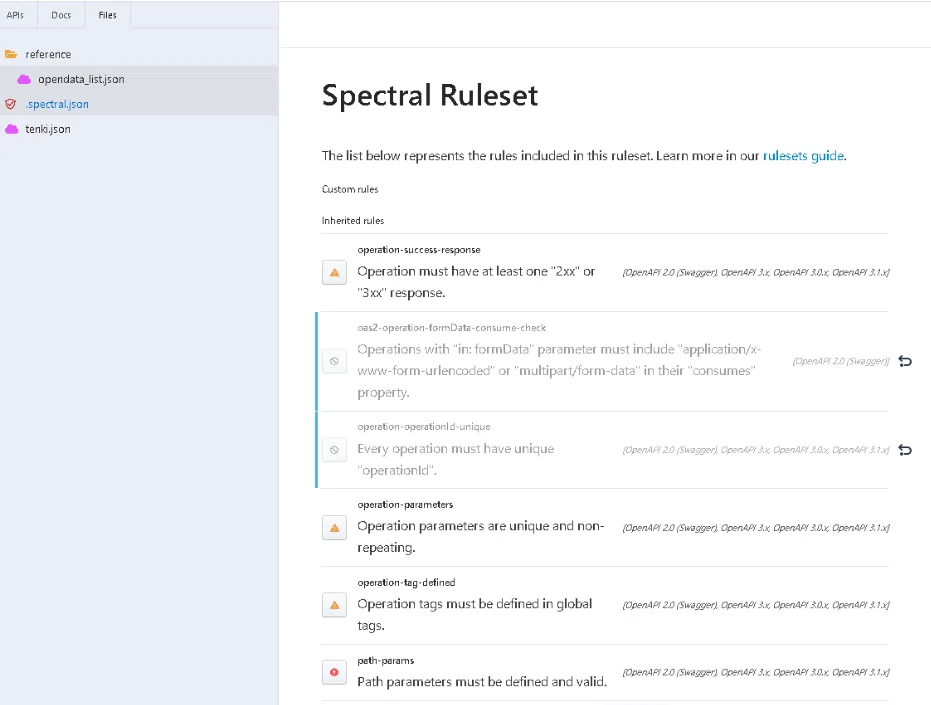The height and width of the screenshot is (705, 931).
Task: Click disabled icon for oas2-operation-formData-consume-check rule
Action: click(x=334, y=361)
